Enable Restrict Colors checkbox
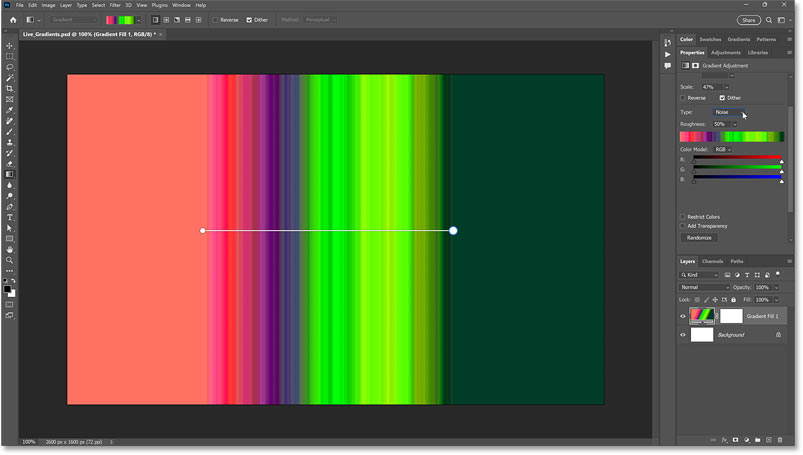 pos(683,217)
